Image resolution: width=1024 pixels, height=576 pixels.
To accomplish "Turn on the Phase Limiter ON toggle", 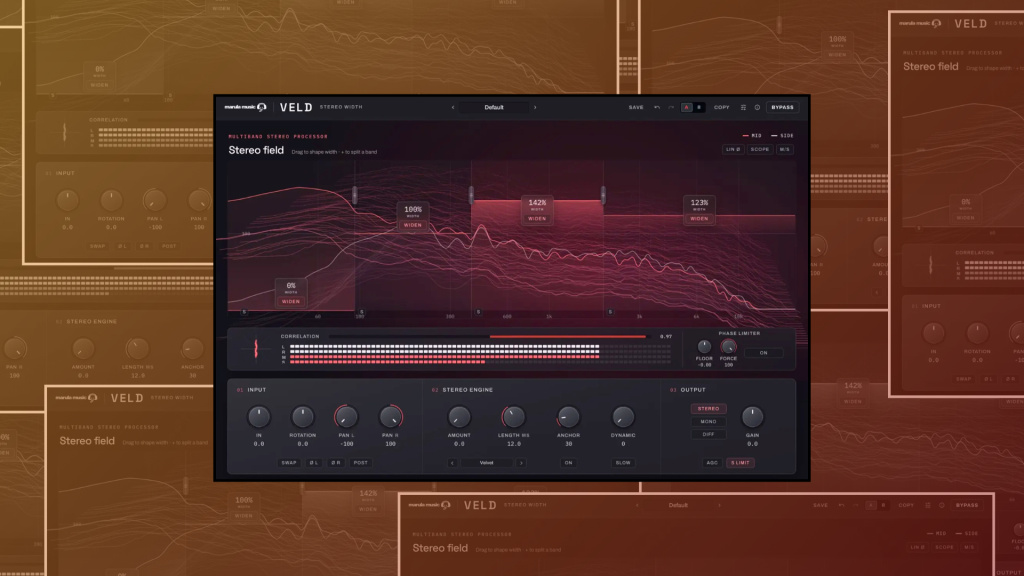I will click(763, 353).
